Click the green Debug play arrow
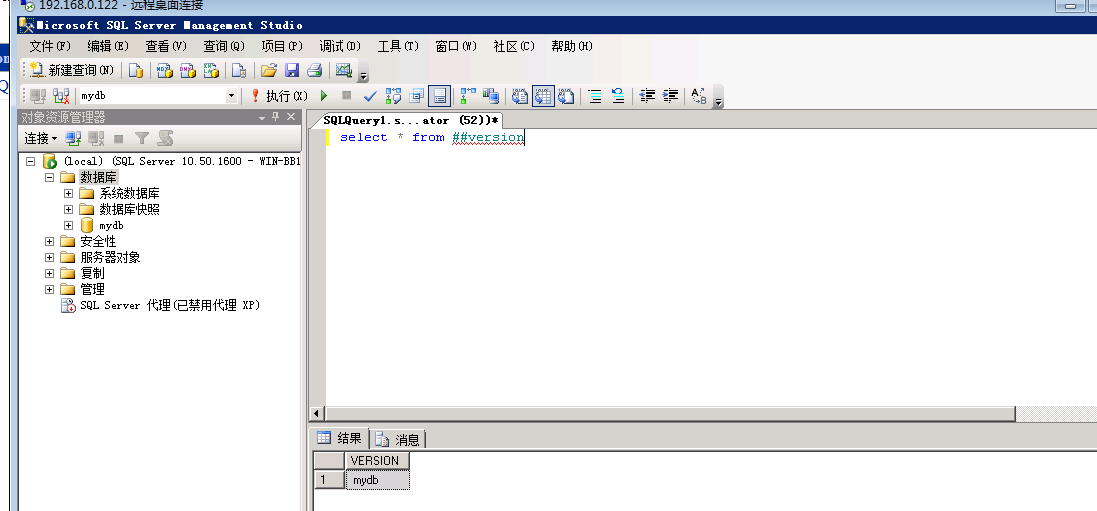The width and height of the screenshot is (1097, 511). 324,96
